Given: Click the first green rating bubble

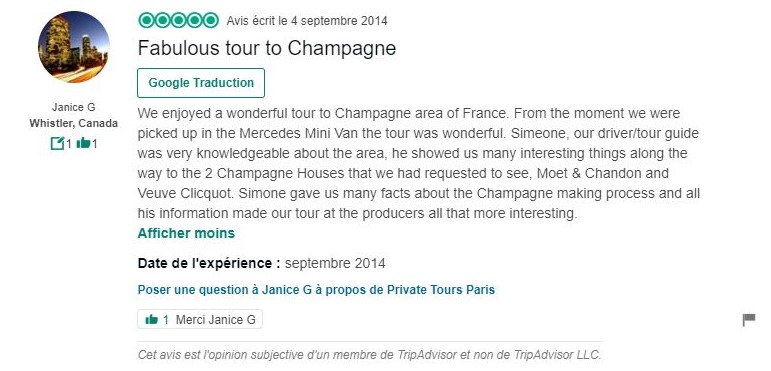Looking at the screenshot, I should (x=146, y=20).
